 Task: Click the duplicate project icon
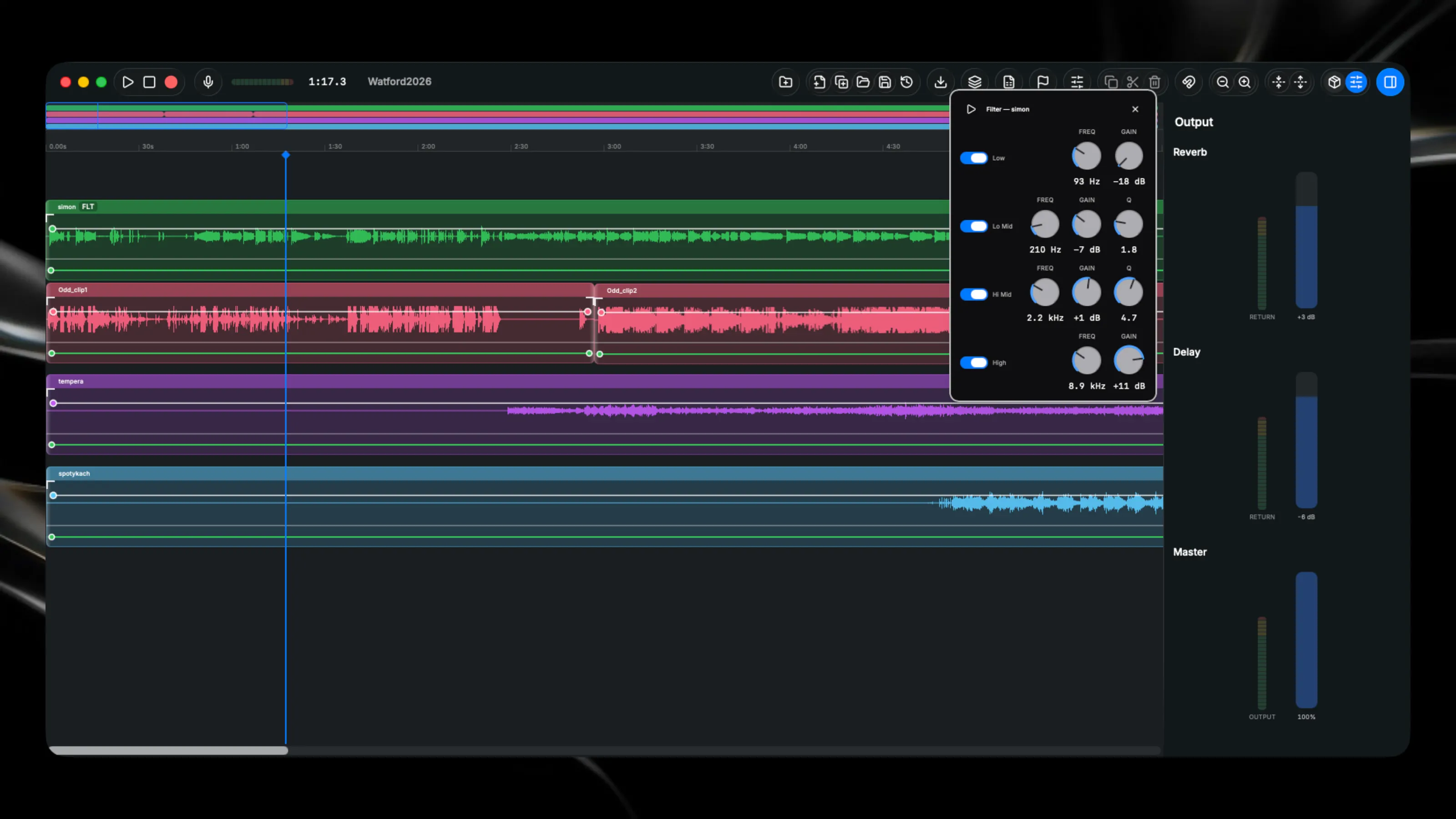coord(841,82)
